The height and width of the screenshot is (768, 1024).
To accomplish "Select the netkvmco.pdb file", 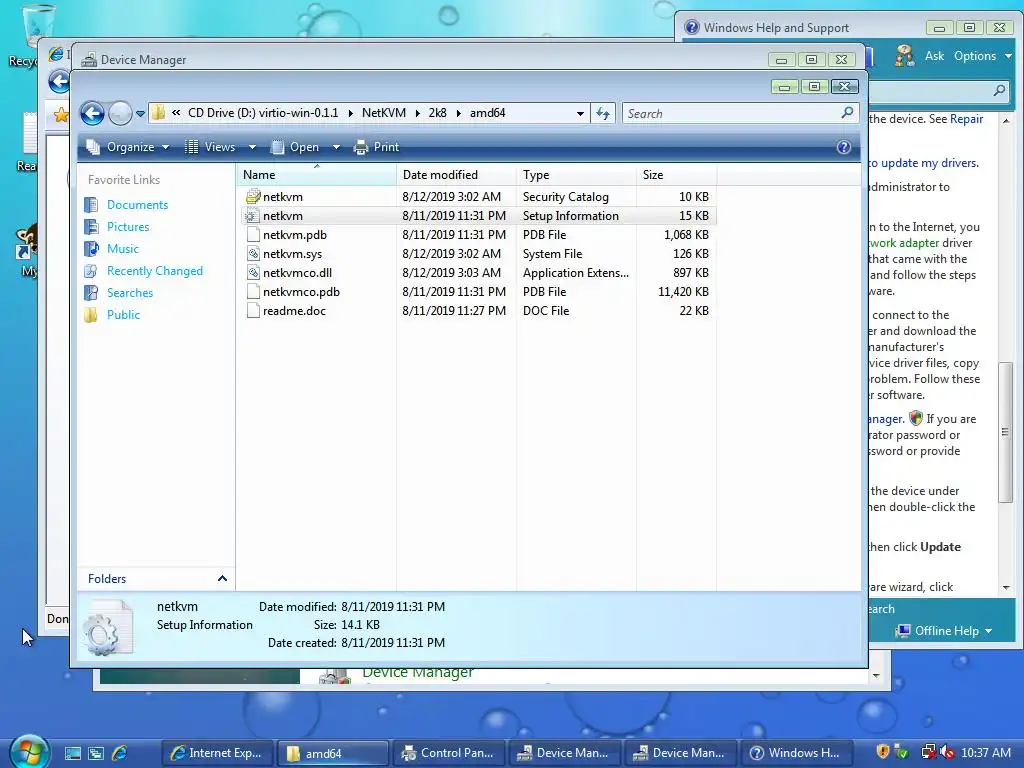I will [301, 292].
